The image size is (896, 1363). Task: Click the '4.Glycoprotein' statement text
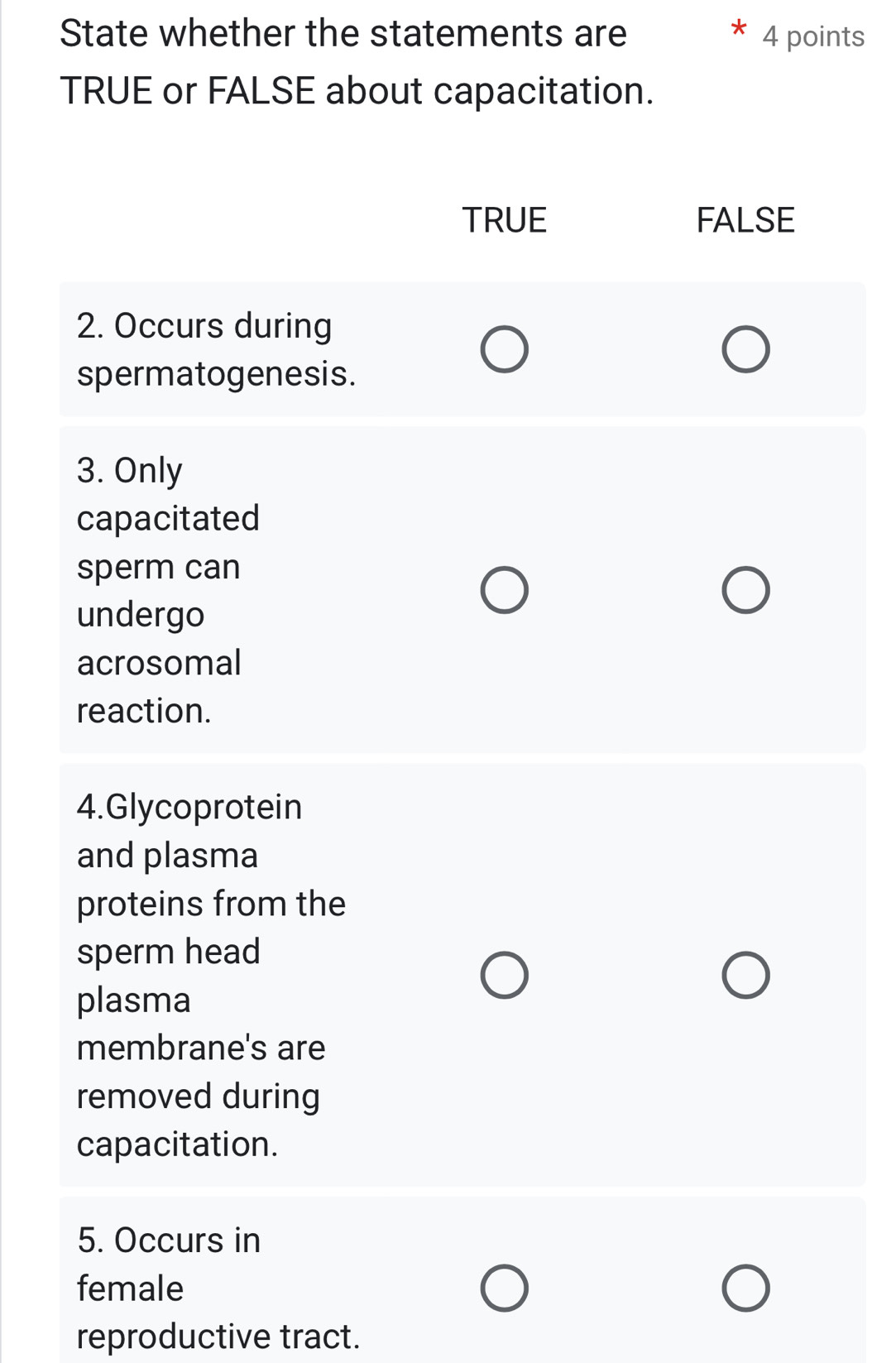coord(189,807)
